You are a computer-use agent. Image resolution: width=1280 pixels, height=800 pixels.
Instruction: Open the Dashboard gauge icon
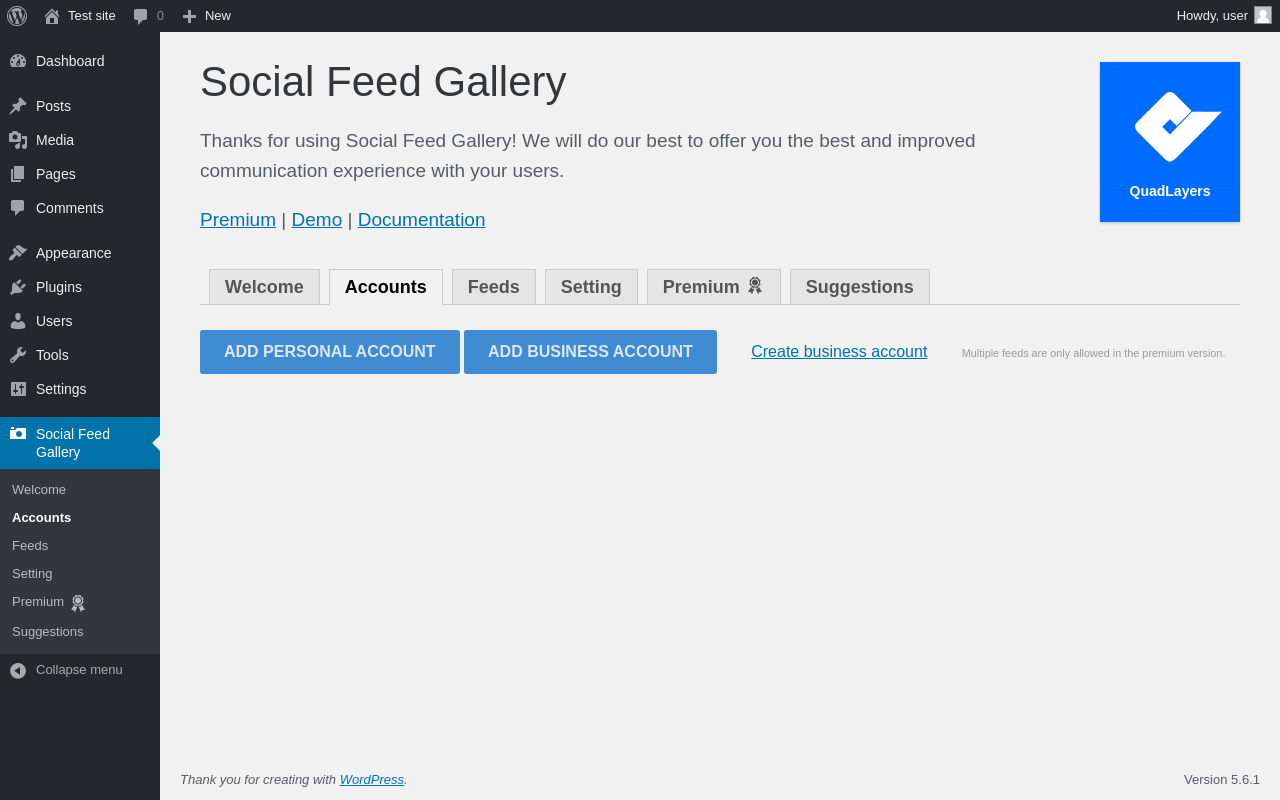[18, 61]
